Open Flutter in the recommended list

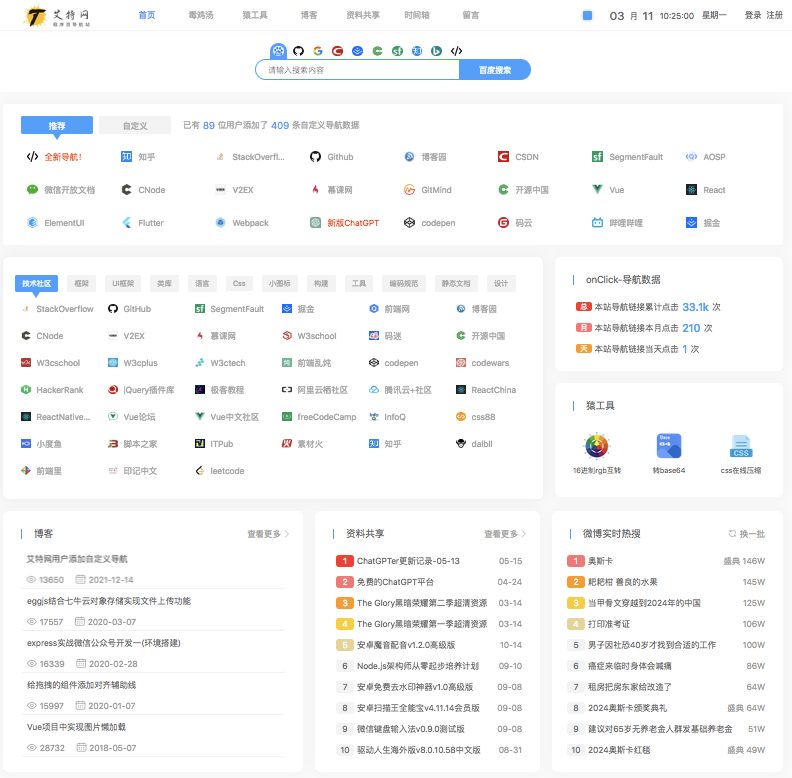click(x=143, y=223)
